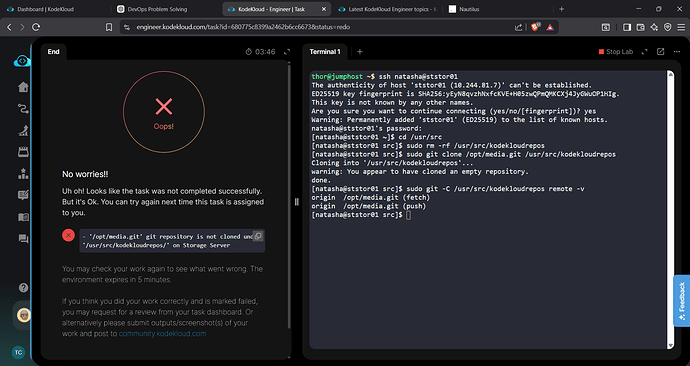Click the task panel vertical scrollbar

pos(289,196)
